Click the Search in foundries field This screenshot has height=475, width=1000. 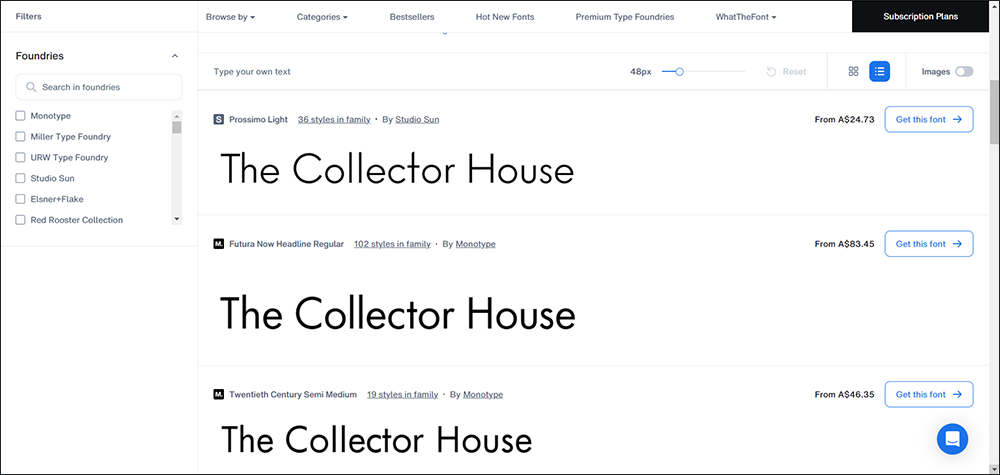pos(99,87)
